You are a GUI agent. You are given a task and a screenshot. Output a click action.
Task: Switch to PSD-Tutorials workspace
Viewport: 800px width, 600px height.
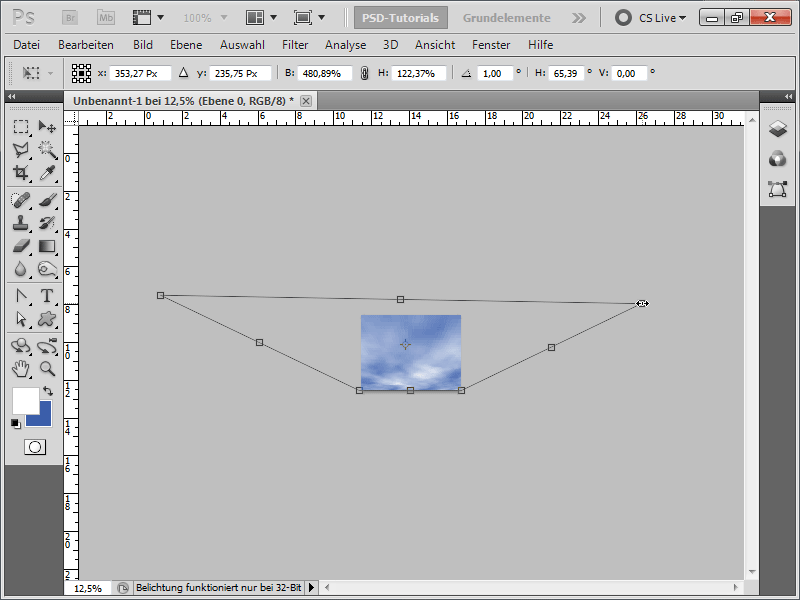401,18
